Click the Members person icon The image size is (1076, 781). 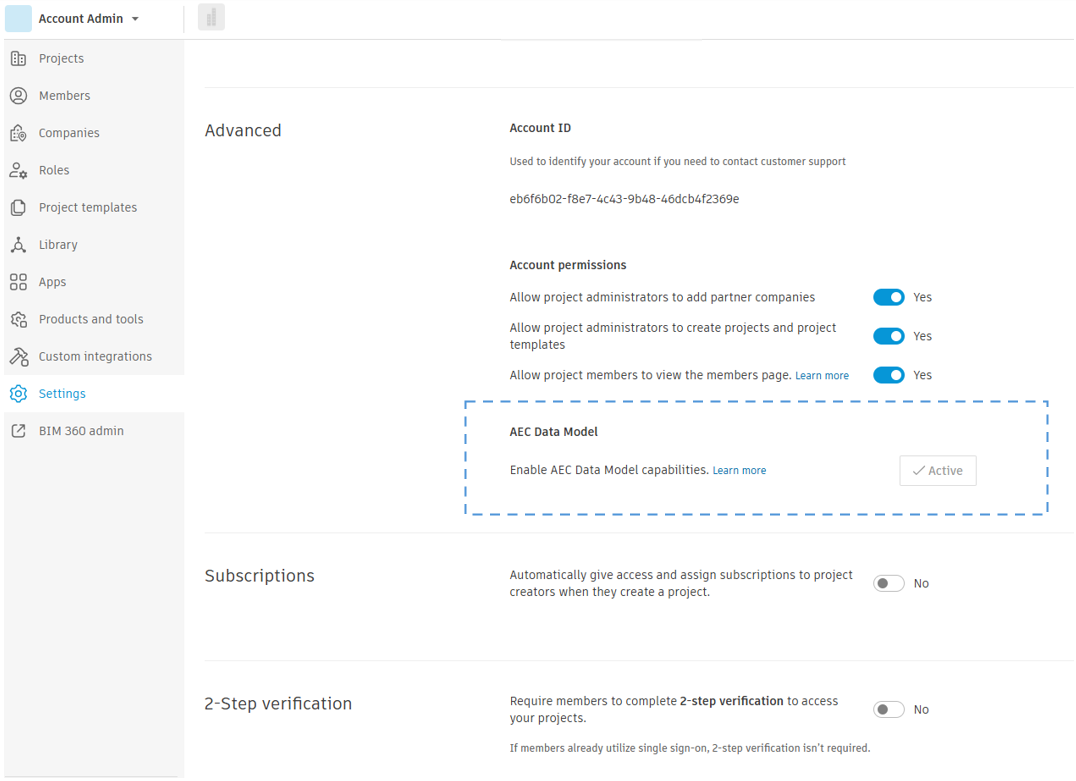tap(18, 96)
